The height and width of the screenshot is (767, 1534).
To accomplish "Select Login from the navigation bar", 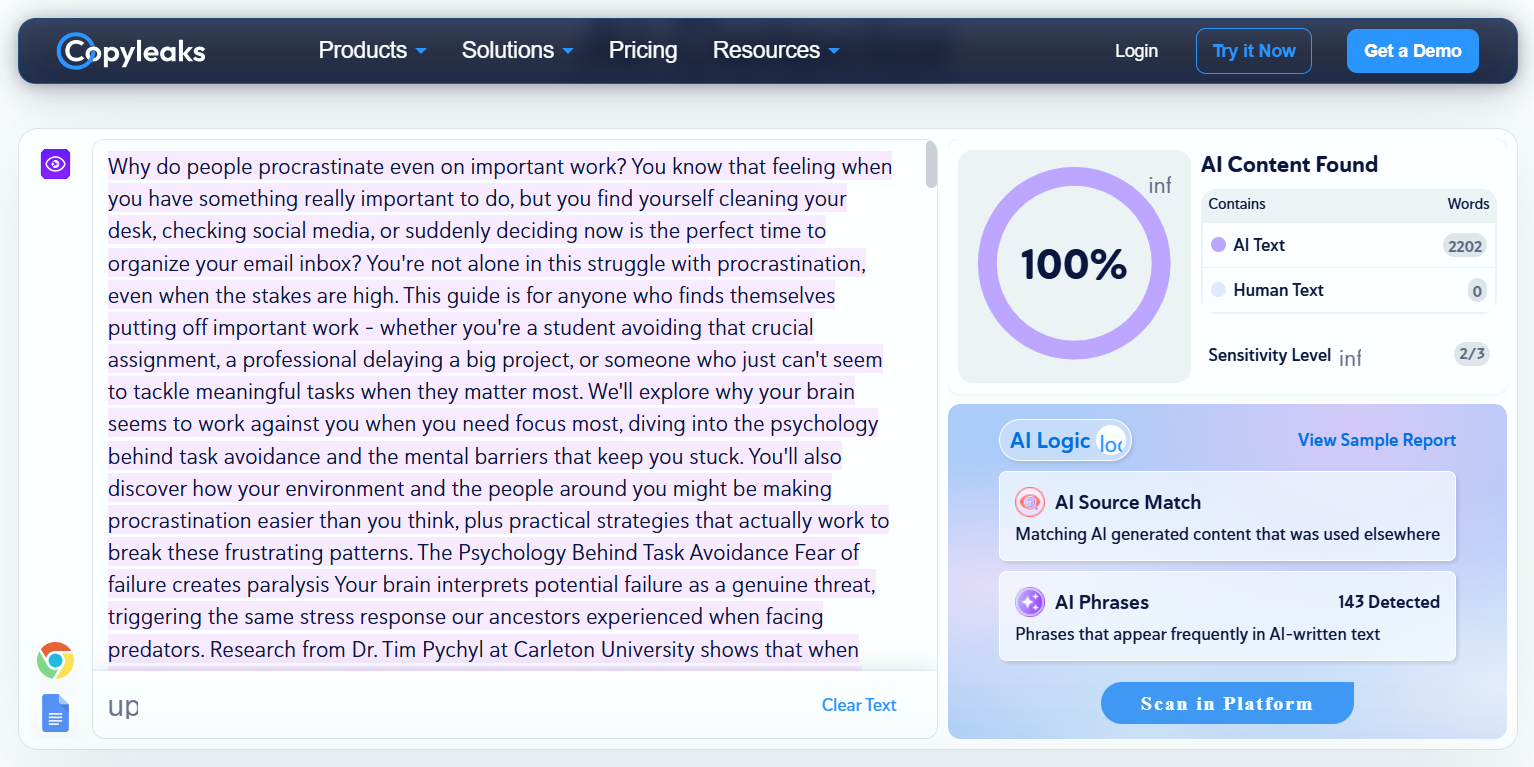I will coord(1136,50).
